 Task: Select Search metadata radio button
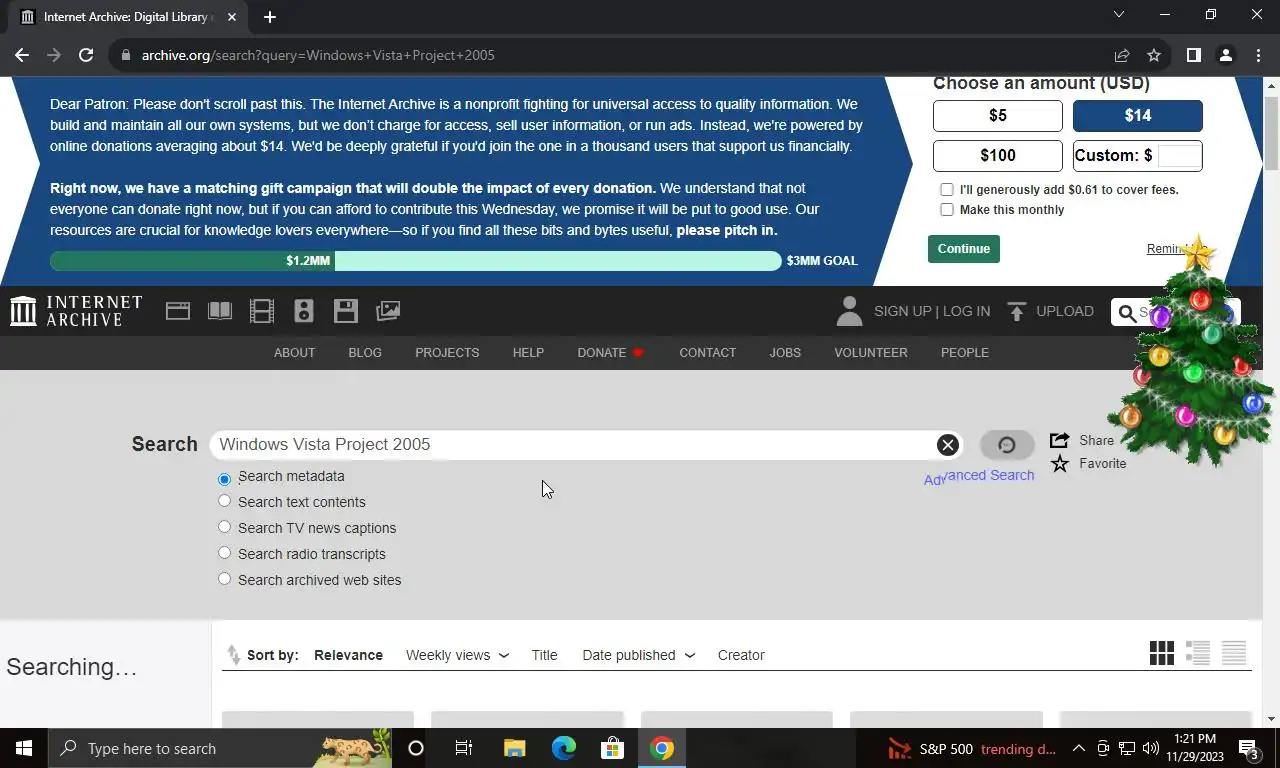[224, 478]
